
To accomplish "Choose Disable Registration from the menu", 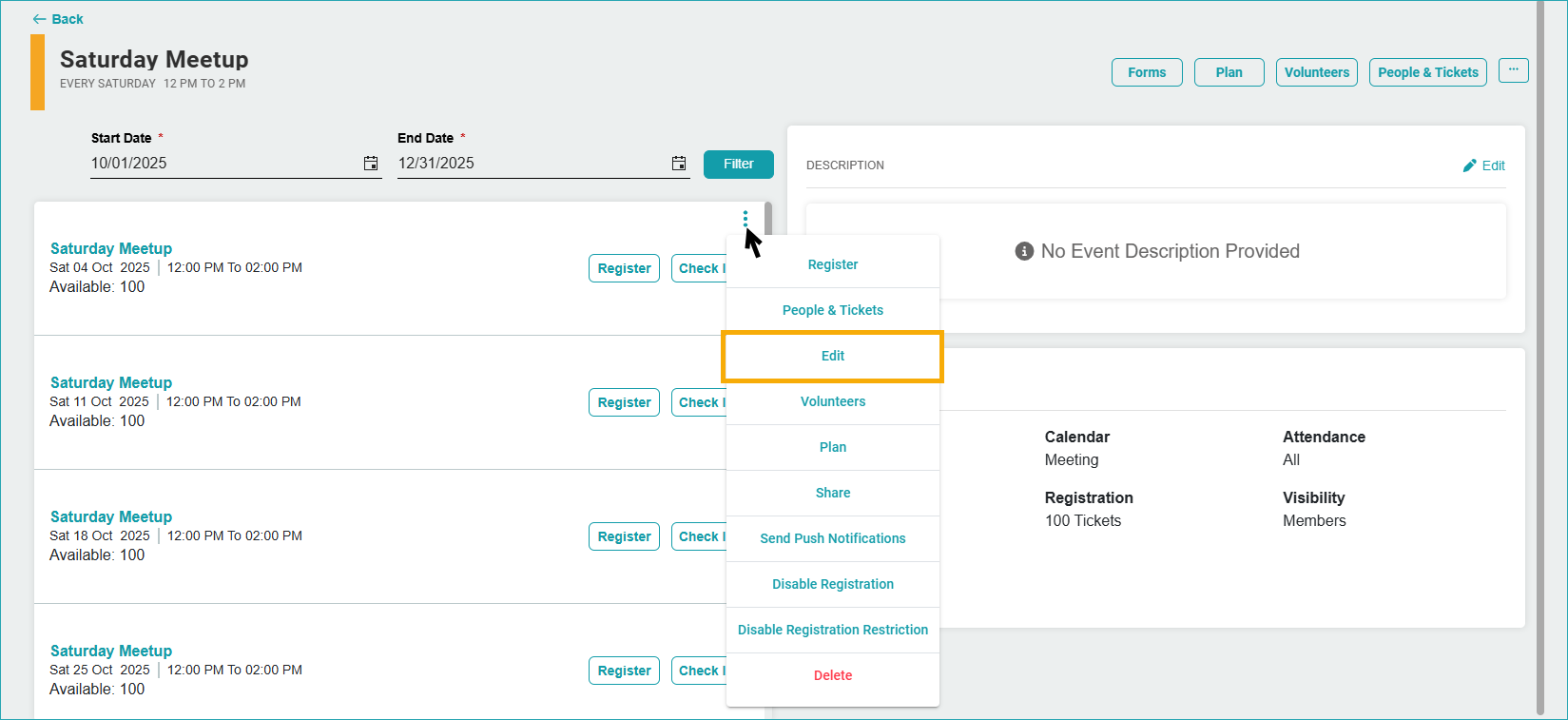I will click(x=833, y=584).
